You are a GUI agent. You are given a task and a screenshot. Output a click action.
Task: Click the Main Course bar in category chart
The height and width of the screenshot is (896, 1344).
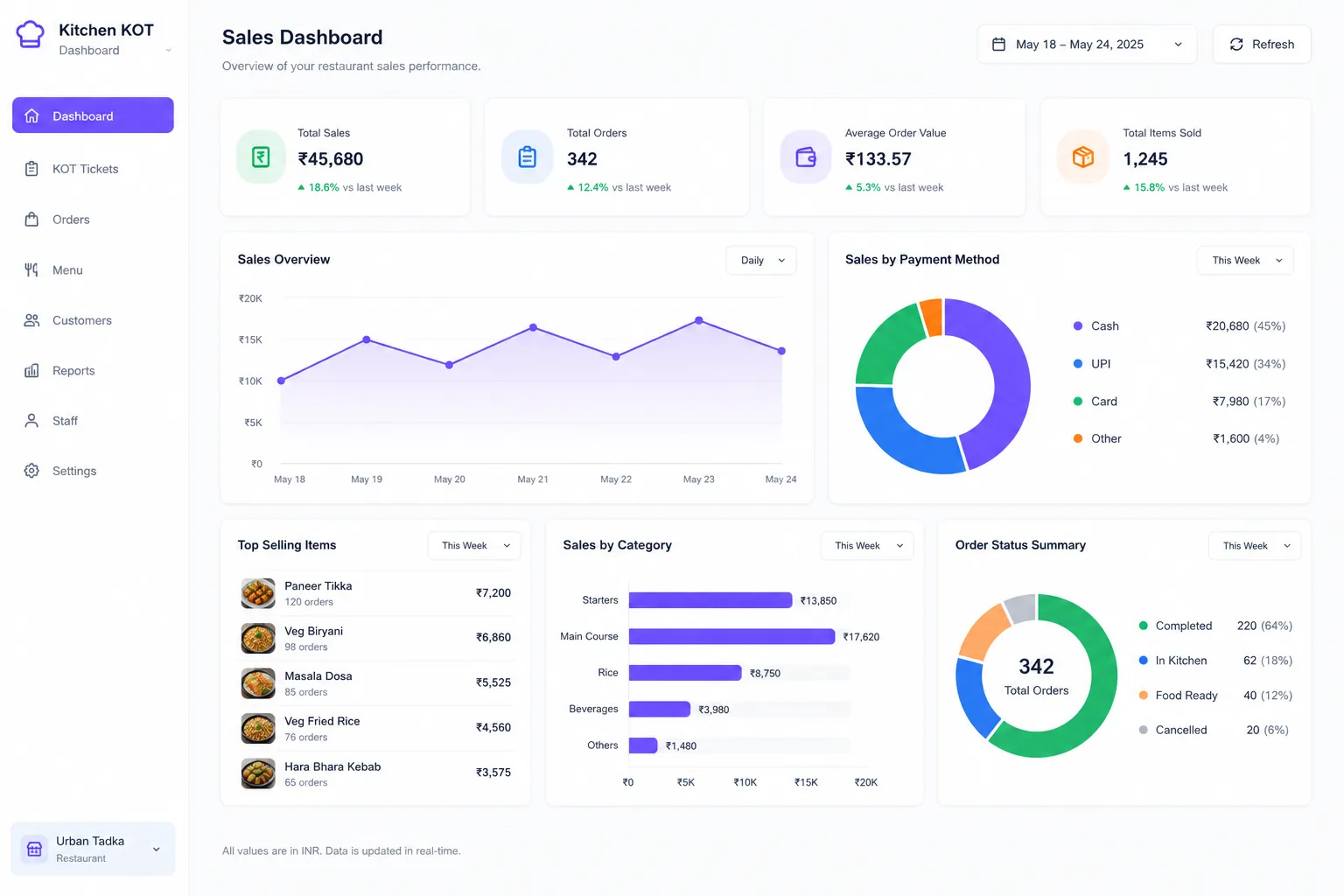pyautogui.click(x=731, y=636)
